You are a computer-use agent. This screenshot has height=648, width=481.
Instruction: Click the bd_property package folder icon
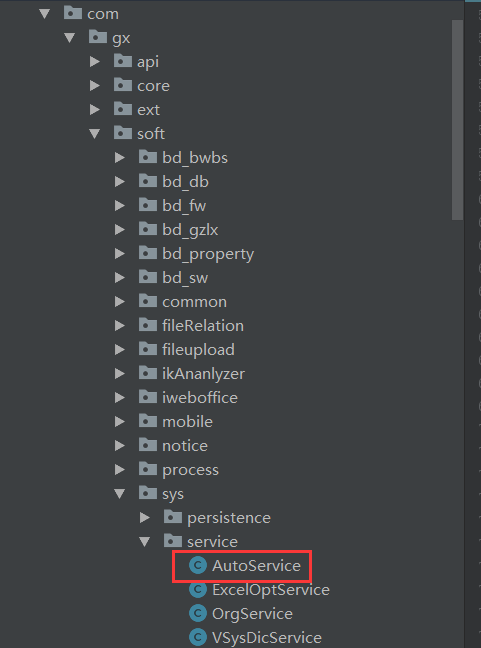[148, 253]
